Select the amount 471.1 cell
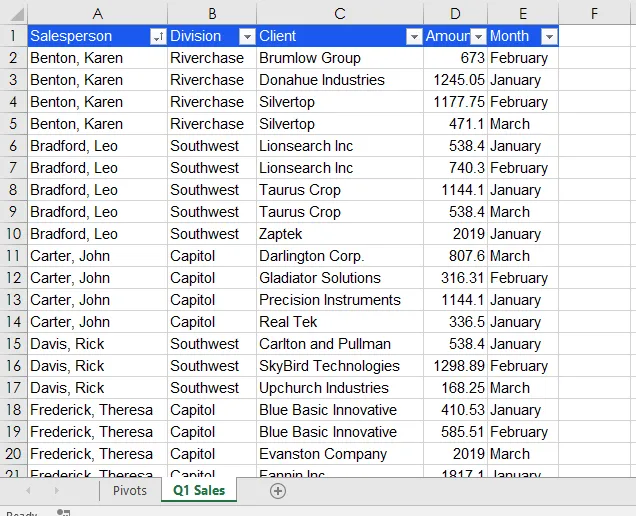This screenshot has width=636, height=516. (x=456, y=124)
